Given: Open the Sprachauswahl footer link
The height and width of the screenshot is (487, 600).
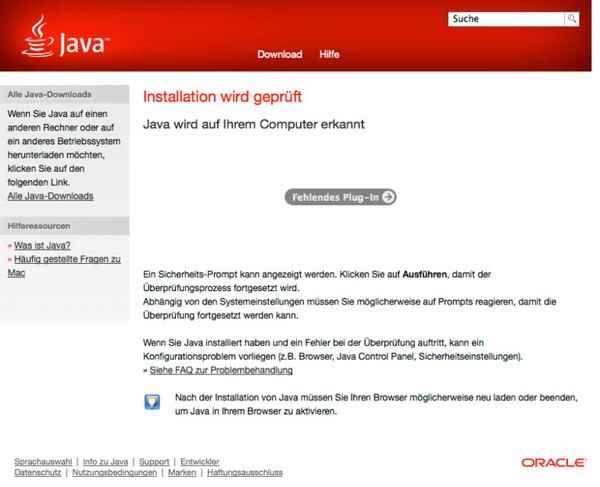Looking at the screenshot, I should (43, 462).
